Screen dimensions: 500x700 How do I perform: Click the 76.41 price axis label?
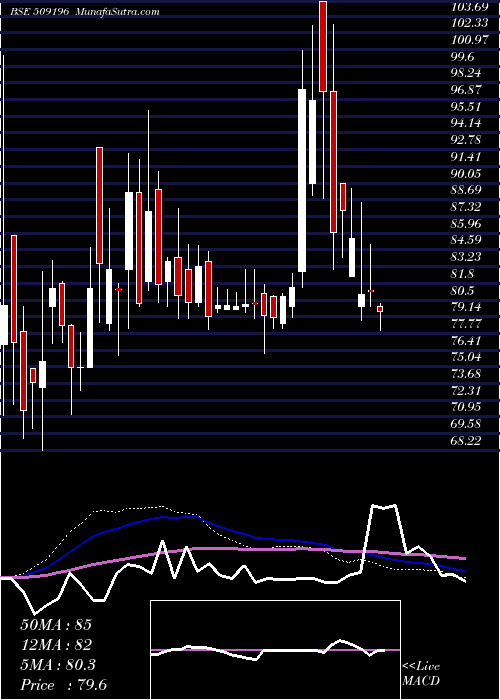[x=466, y=340]
